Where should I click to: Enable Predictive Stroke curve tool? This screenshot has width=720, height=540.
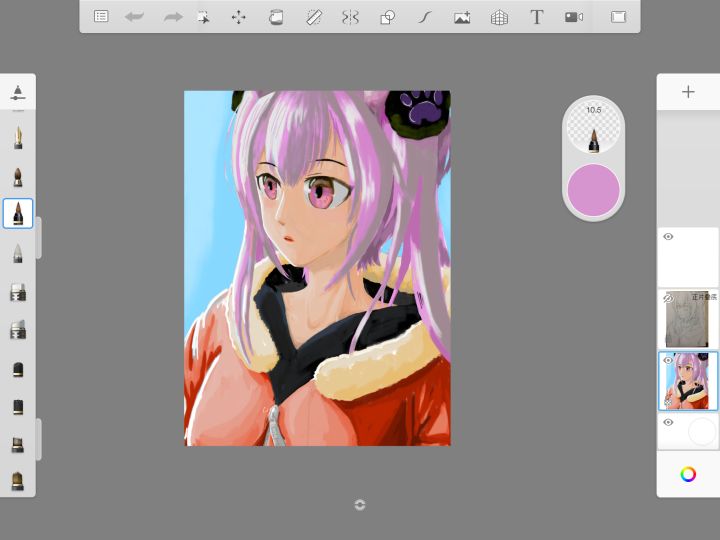point(425,17)
